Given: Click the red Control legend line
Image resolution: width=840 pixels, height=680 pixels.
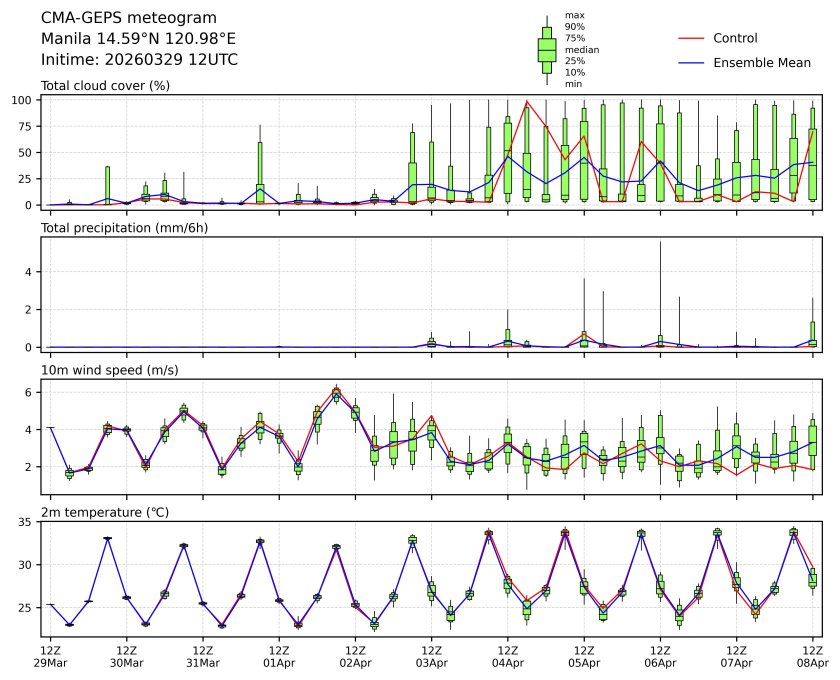Looking at the screenshot, I should coord(692,38).
